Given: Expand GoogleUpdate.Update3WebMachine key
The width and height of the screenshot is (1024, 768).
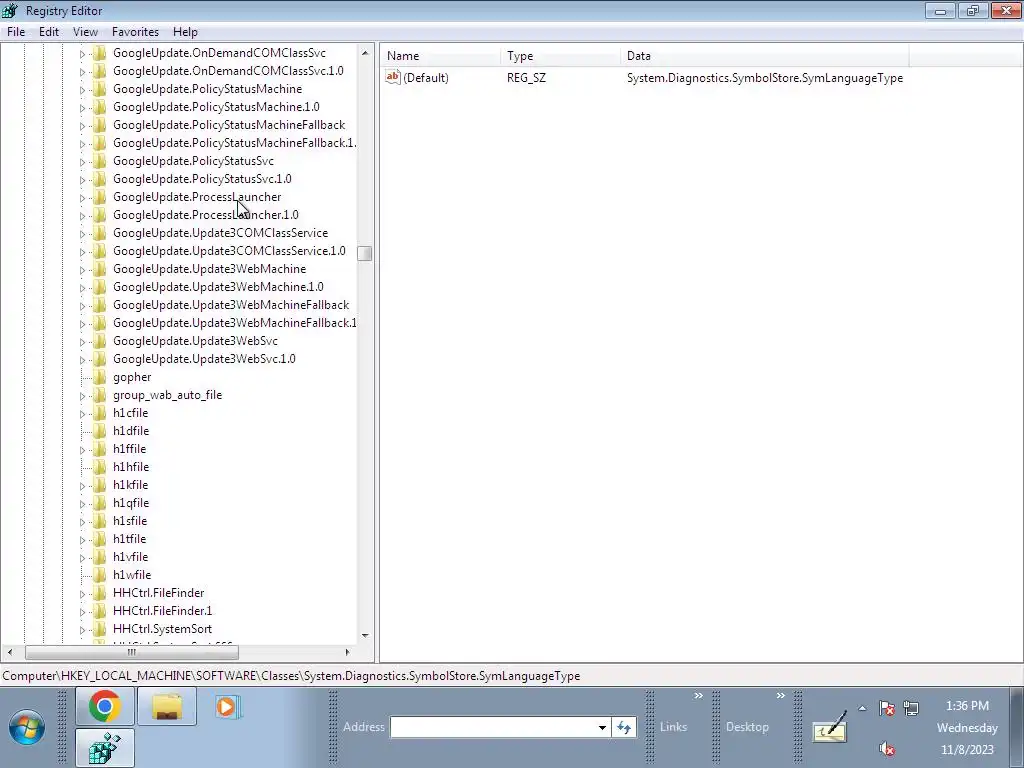Looking at the screenshot, I should [82, 269].
